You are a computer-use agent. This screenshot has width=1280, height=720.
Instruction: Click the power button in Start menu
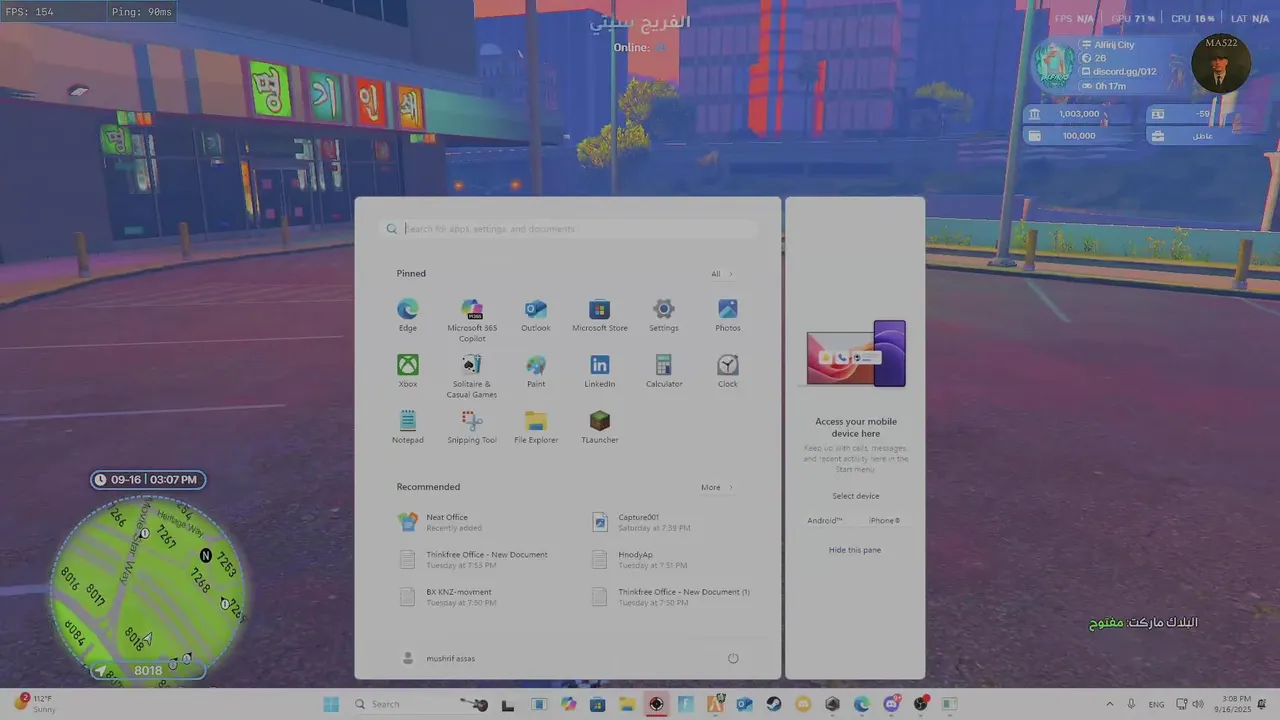click(x=733, y=658)
